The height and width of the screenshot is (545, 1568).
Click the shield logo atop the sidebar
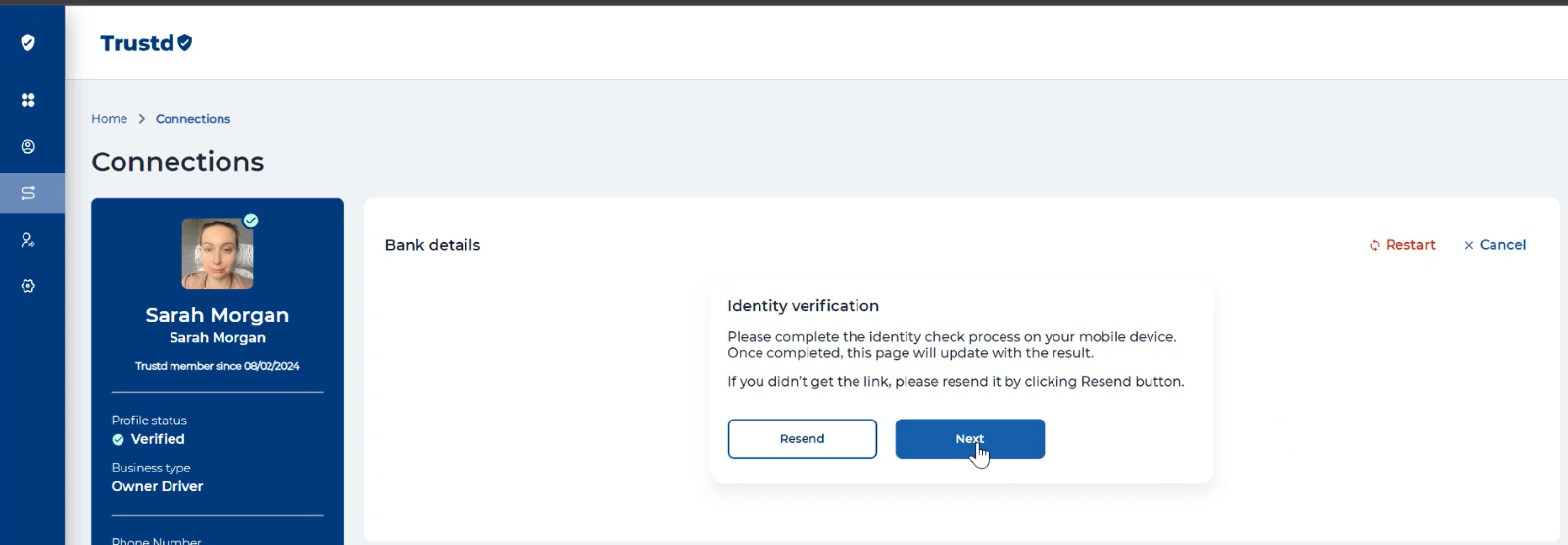(x=27, y=42)
